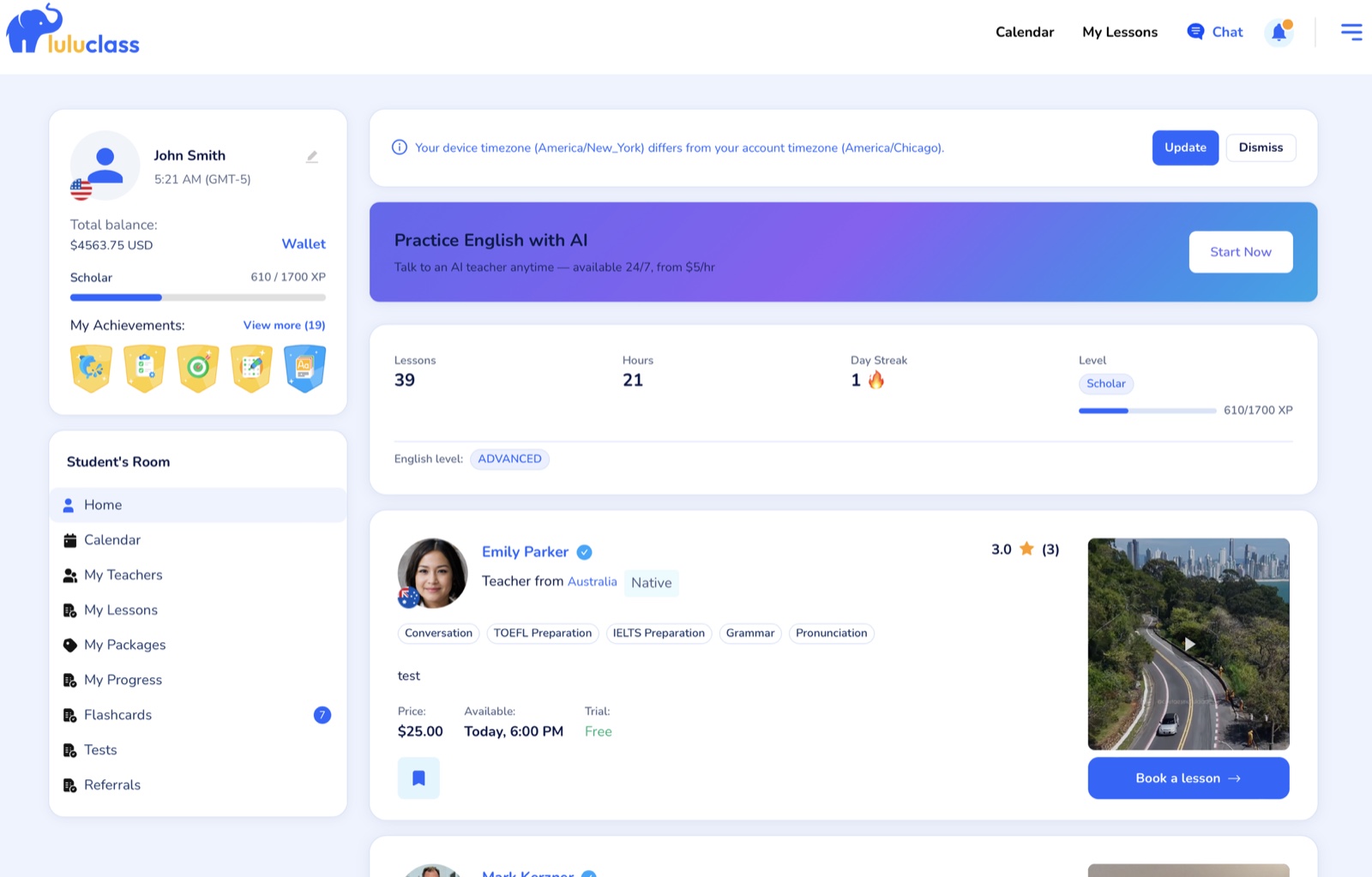Click the timezone info icon

[400, 147]
